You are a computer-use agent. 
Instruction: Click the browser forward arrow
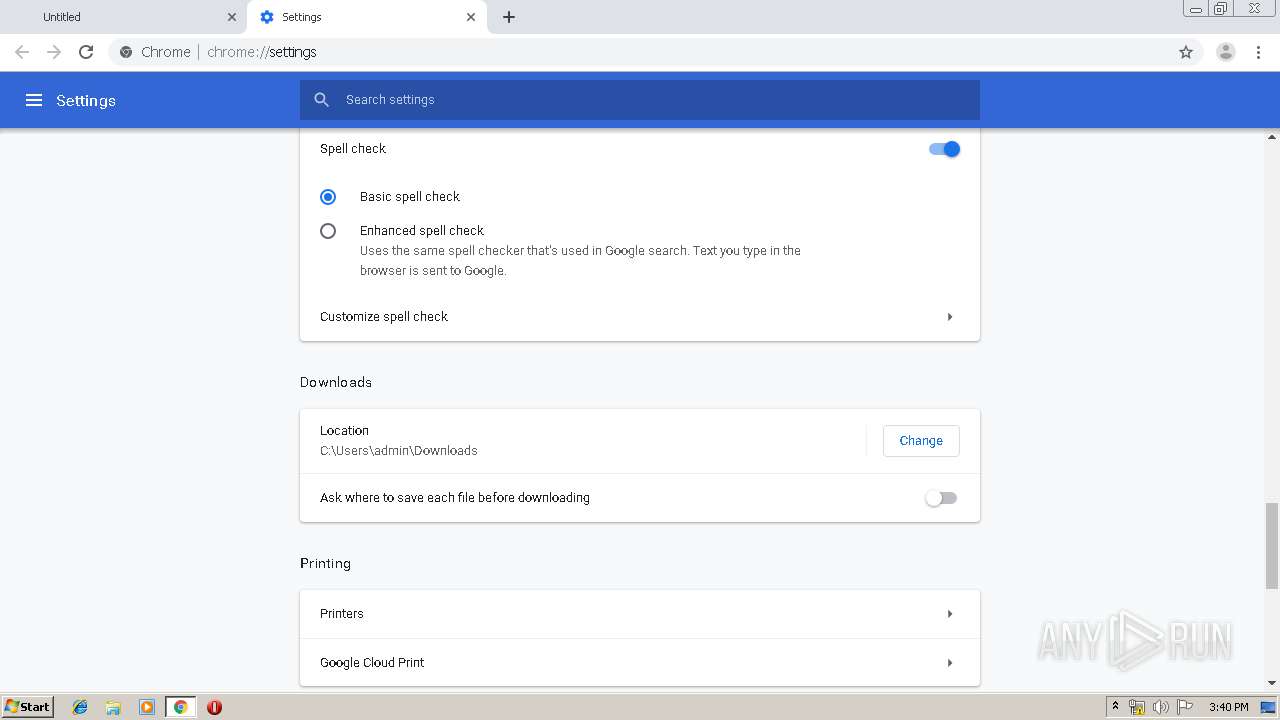(54, 52)
